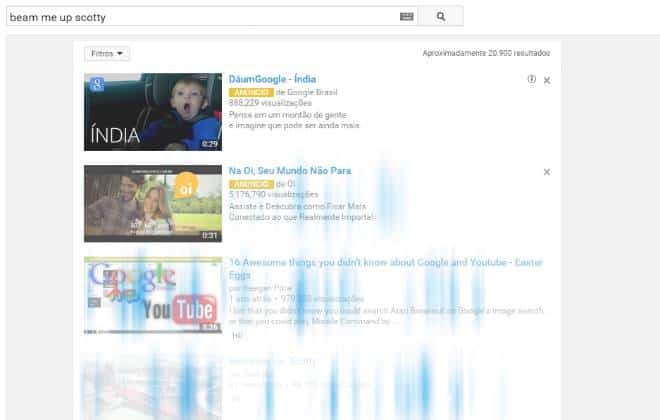Click the HD label under Easter Eggs result
Image resolution: width=660 pixels, height=420 pixels.
tap(237, 335)
